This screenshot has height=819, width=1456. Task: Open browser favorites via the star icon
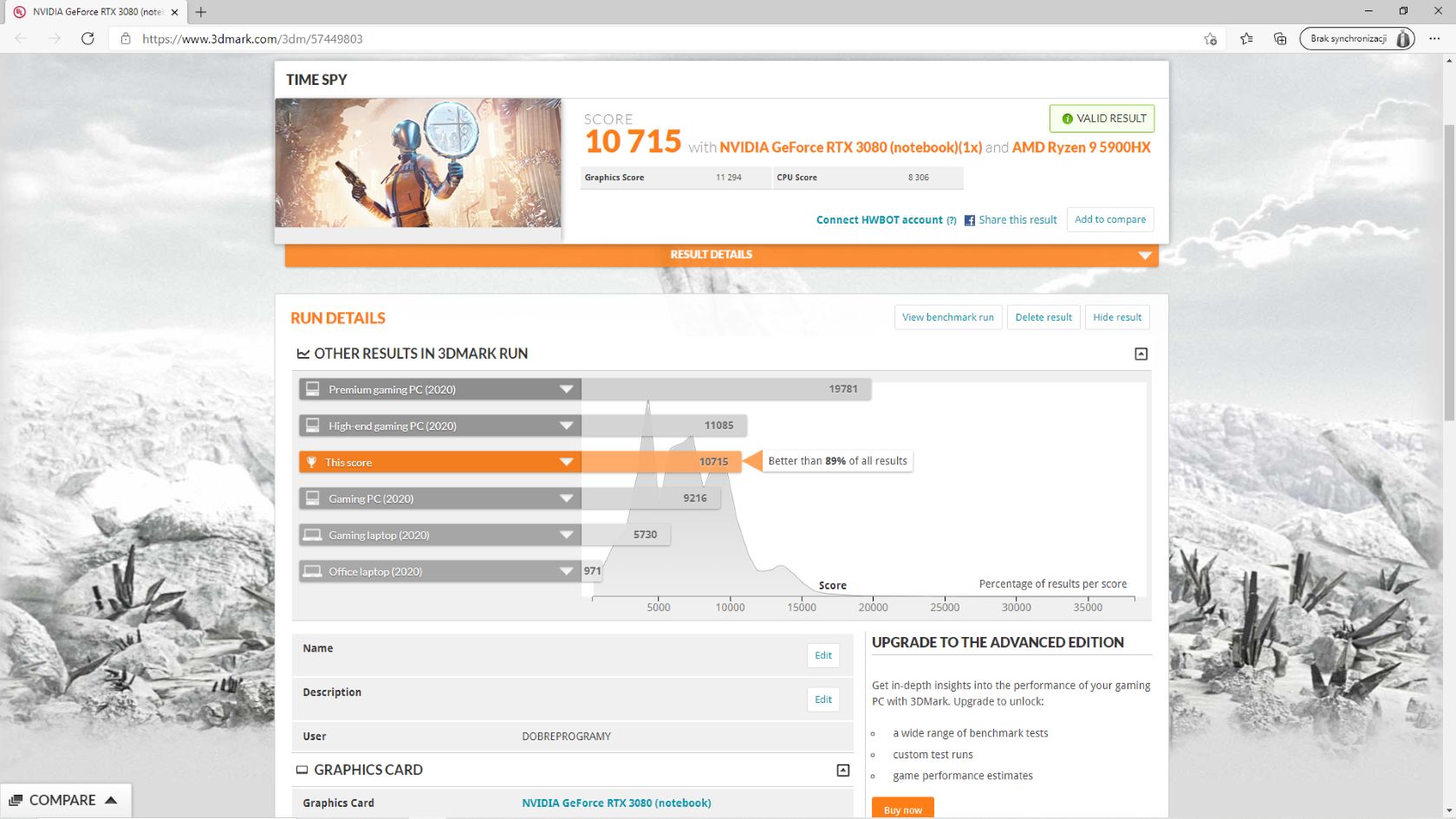click(x=1246, y=38)
